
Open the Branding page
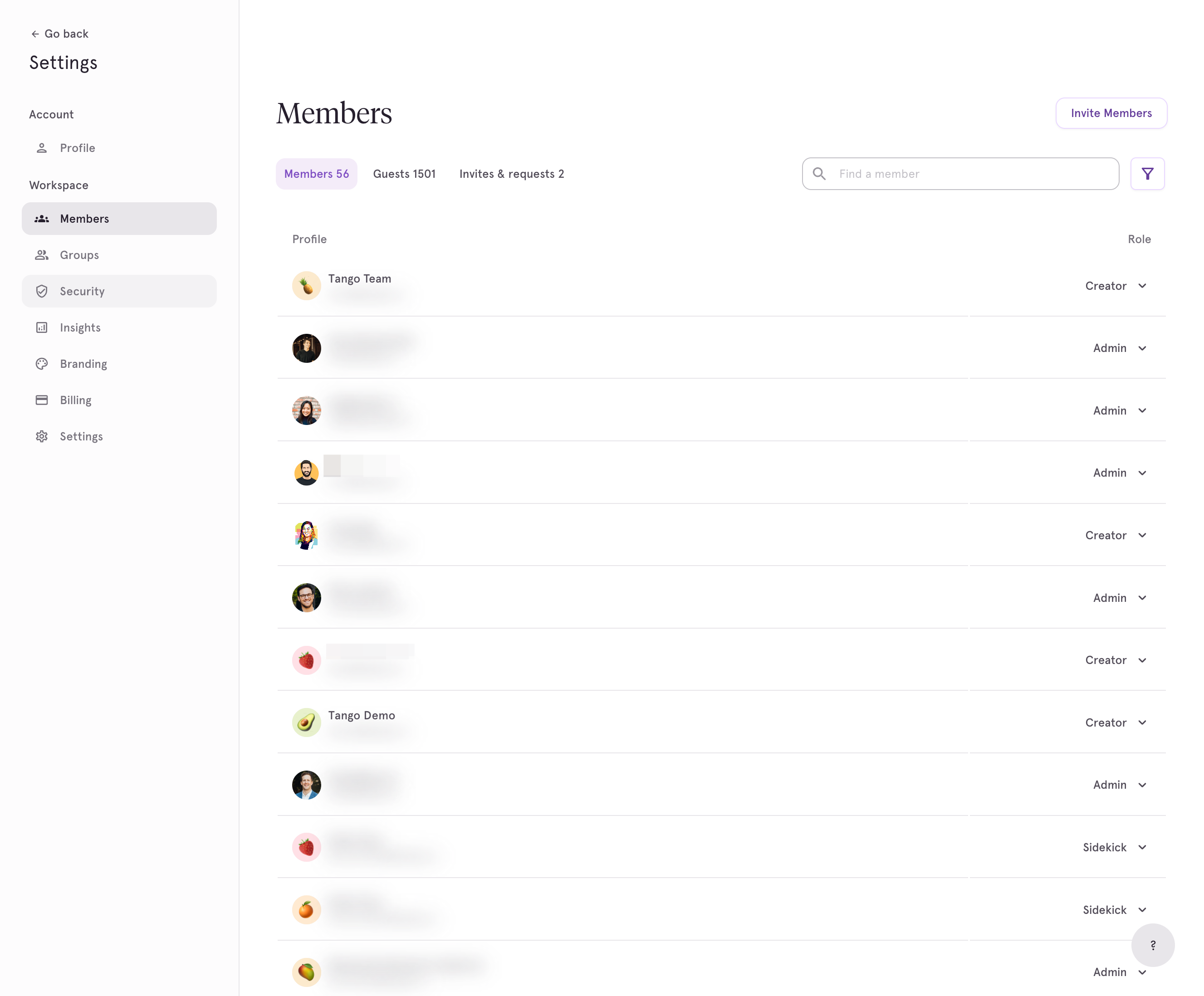click(119, 364)
